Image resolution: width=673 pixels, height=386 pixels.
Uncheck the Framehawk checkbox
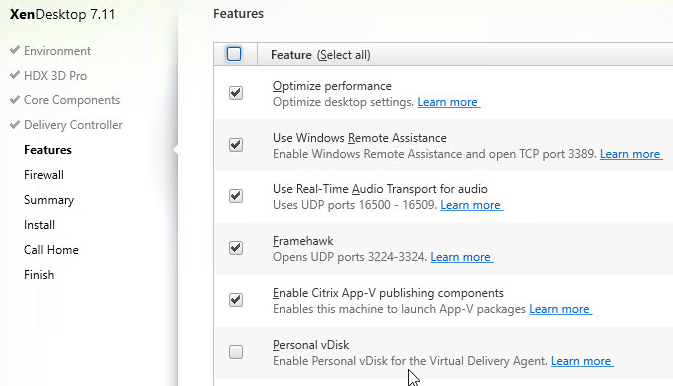click(236, 248)
